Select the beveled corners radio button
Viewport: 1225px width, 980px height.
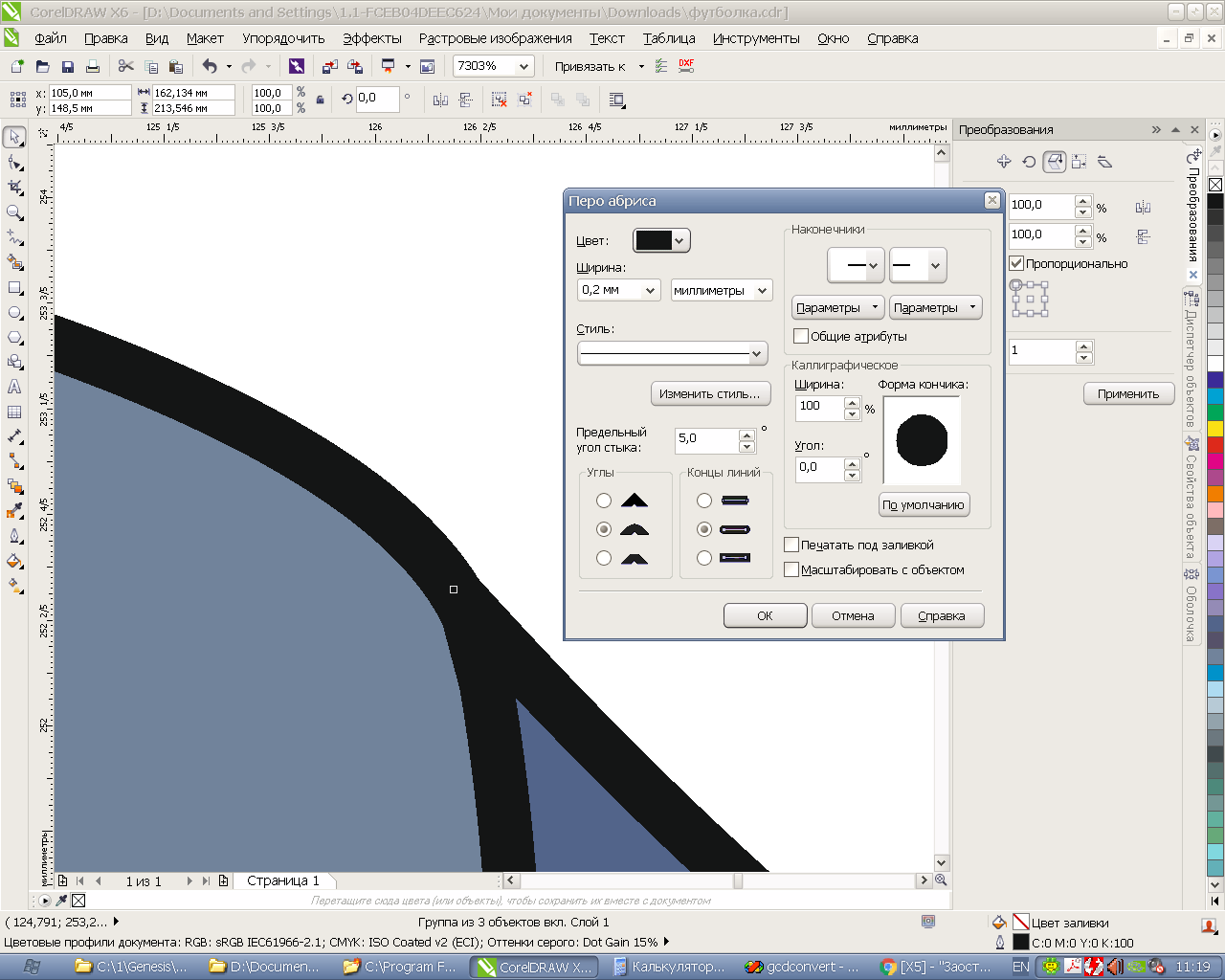pos(604,558)
